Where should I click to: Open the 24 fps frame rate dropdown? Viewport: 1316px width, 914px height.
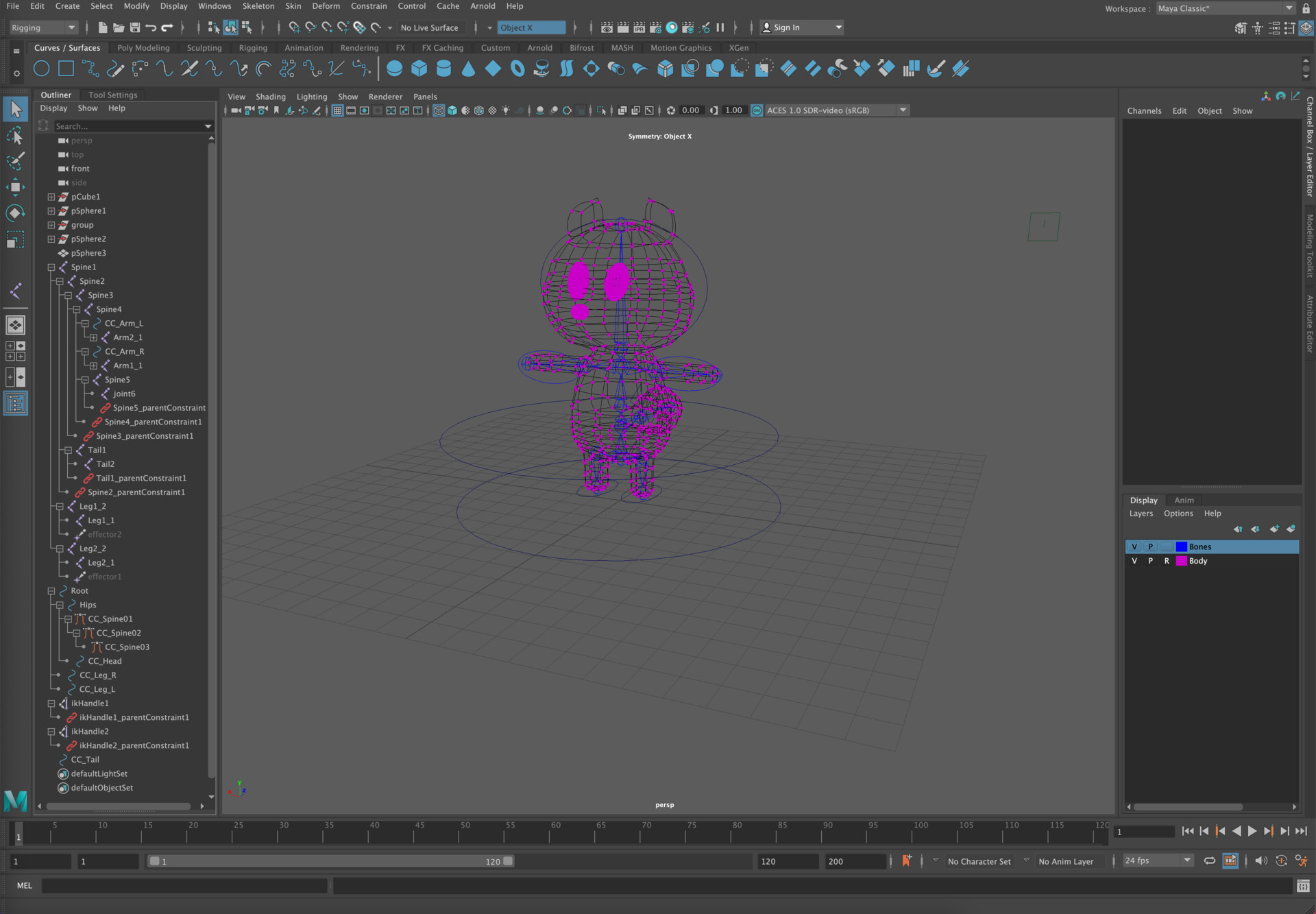[x=1188, y=861]
